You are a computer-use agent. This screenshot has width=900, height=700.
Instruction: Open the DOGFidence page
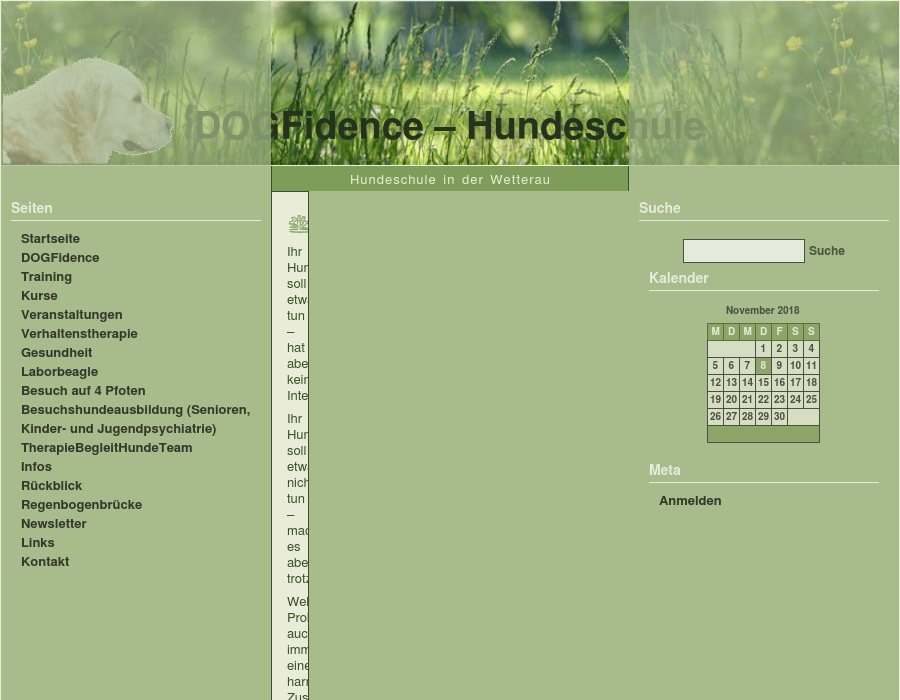[60, 257]
